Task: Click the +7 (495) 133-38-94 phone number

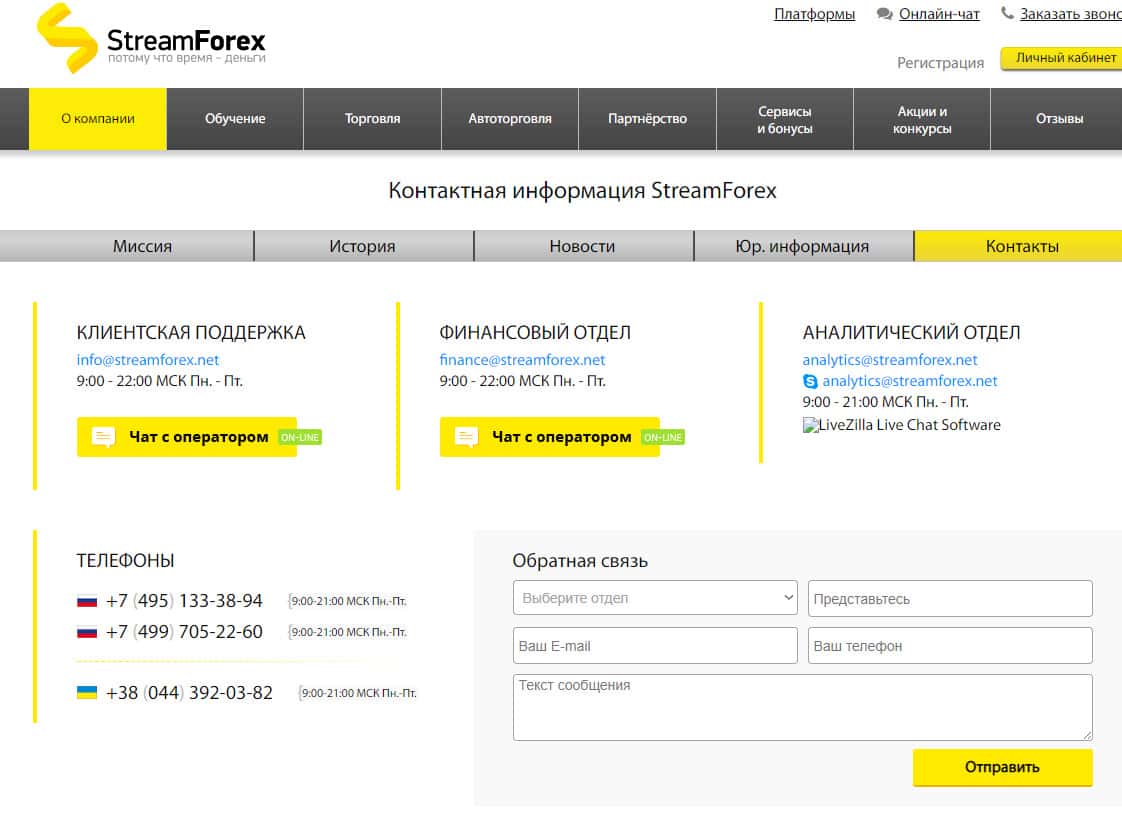Action: (x=184, y=601)
